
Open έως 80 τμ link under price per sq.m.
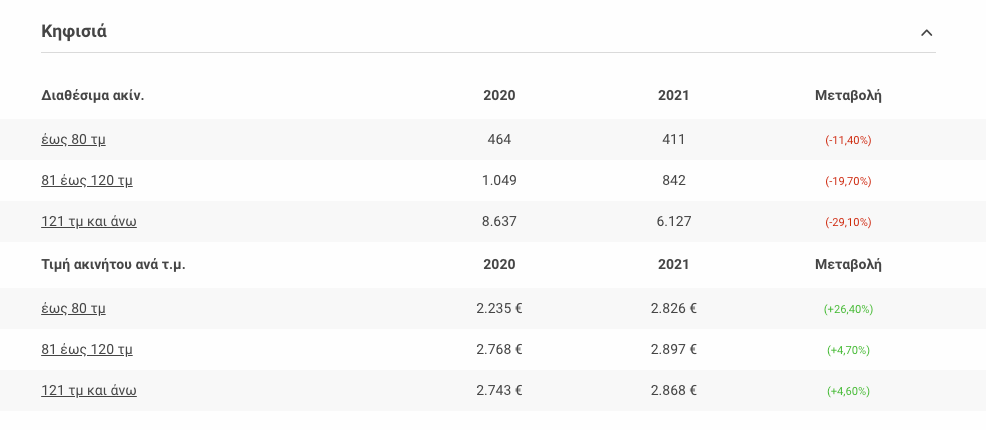[73, 308]
